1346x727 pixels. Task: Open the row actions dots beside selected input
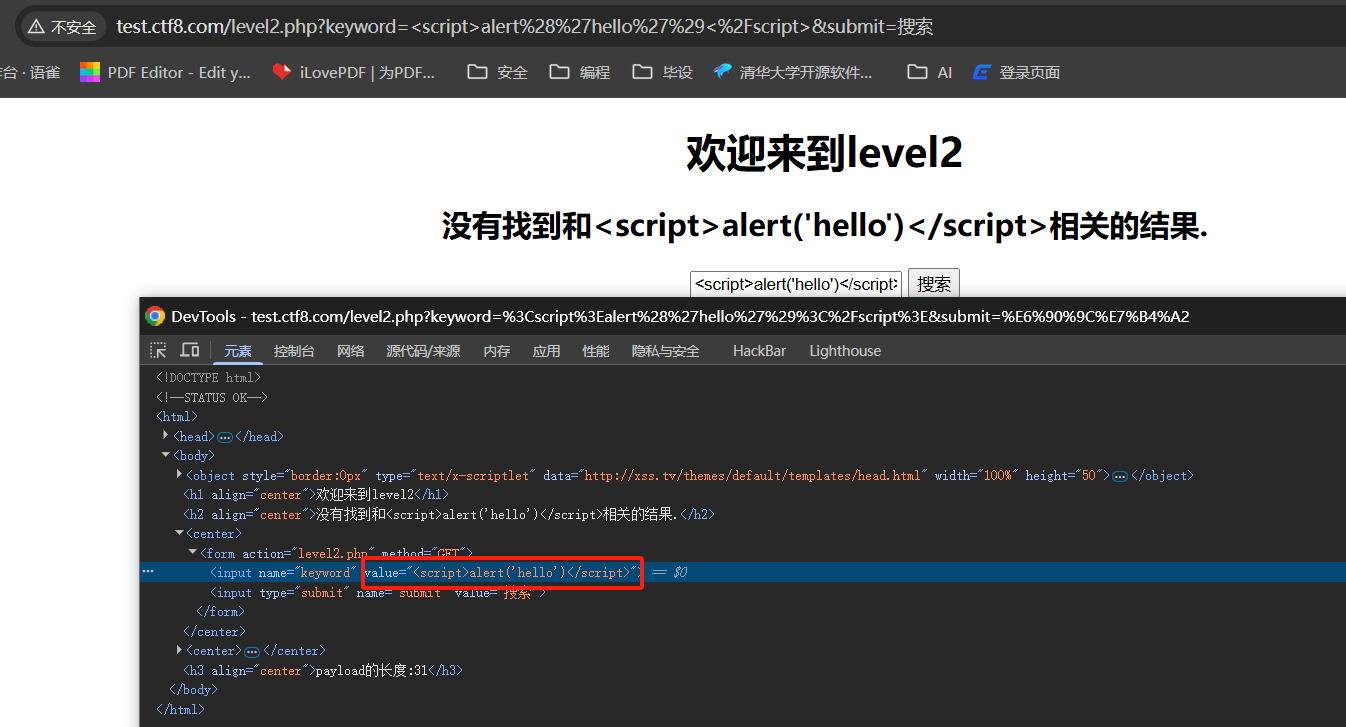[x=148, y=572]
